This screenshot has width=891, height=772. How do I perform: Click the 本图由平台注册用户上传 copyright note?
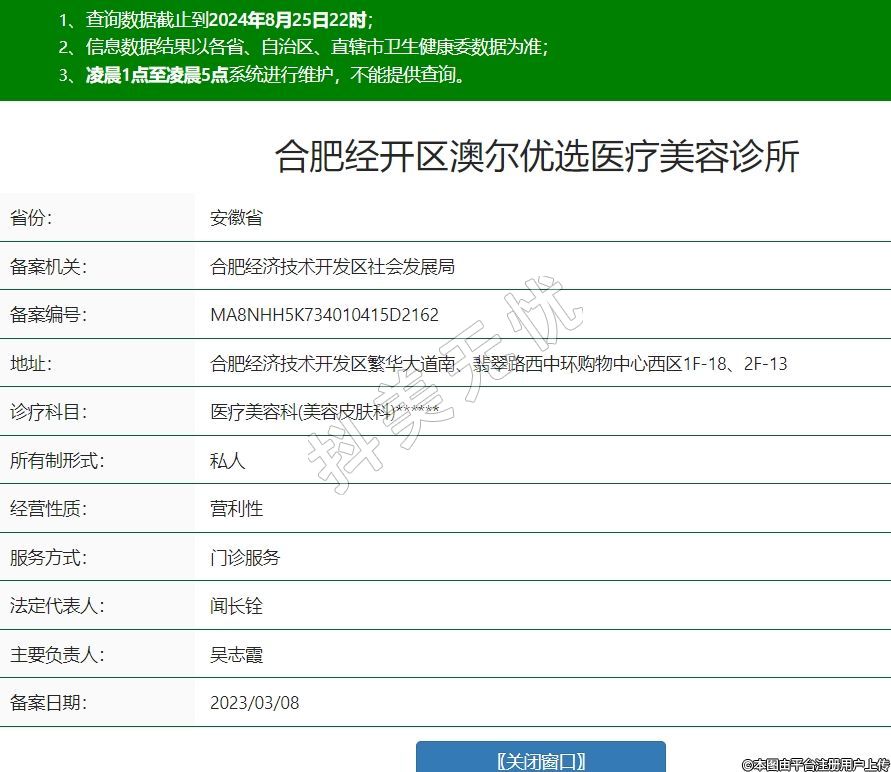coord(815,763)
